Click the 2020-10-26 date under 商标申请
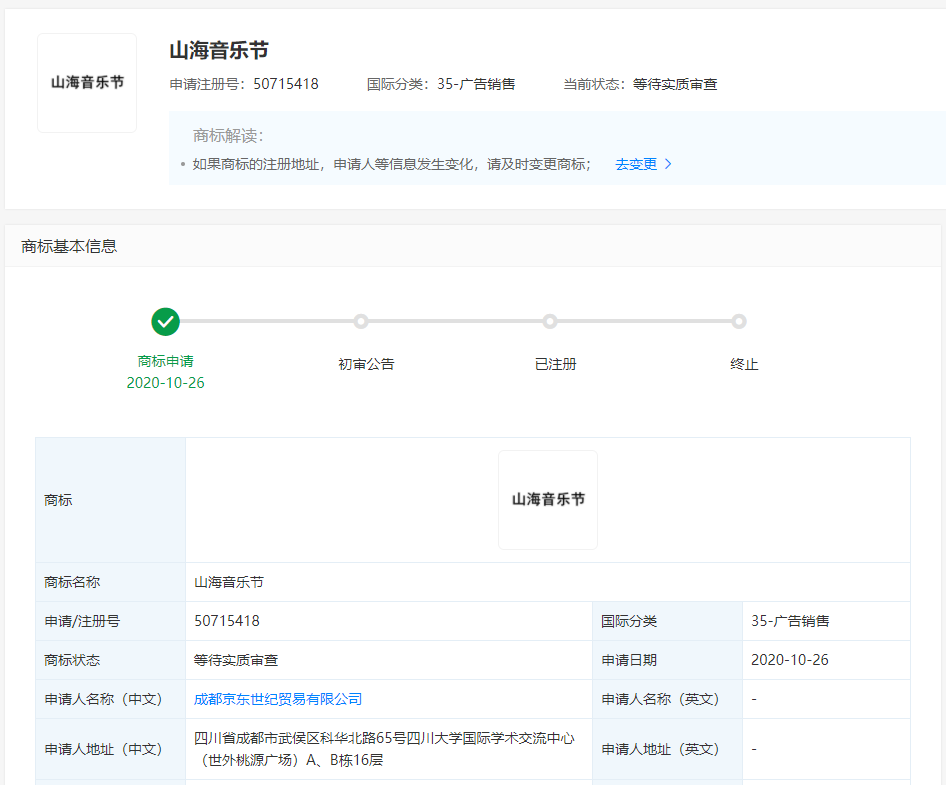 tap(165, 383)
